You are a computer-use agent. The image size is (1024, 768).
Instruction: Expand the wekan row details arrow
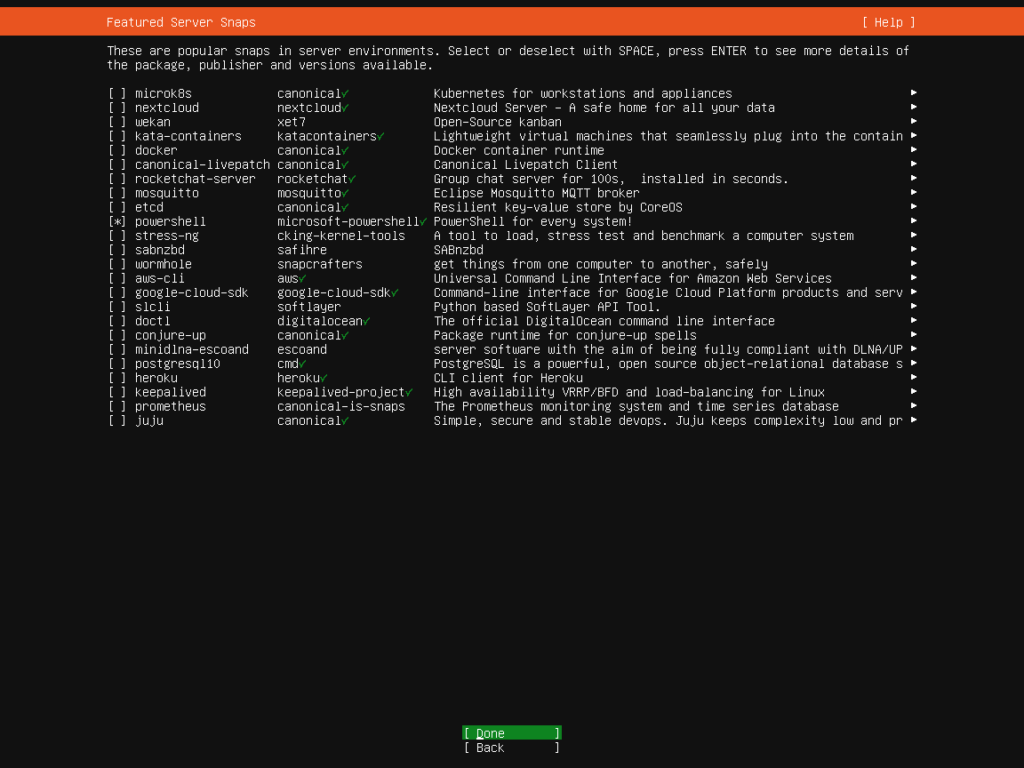[914, 121]
